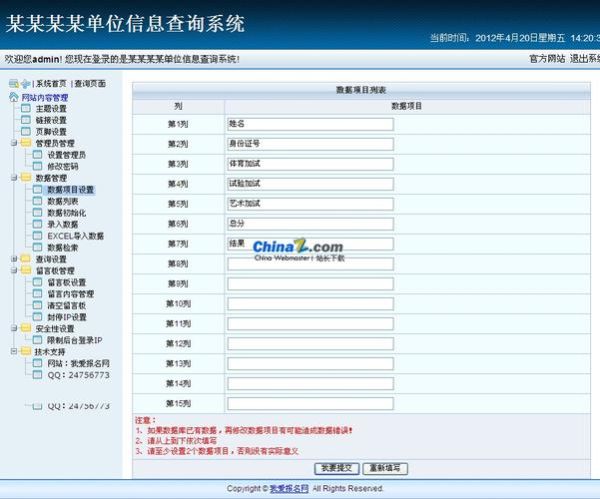Click the page icon next to 录入数据
600x499 pixels.
click(x=38, y=224)
